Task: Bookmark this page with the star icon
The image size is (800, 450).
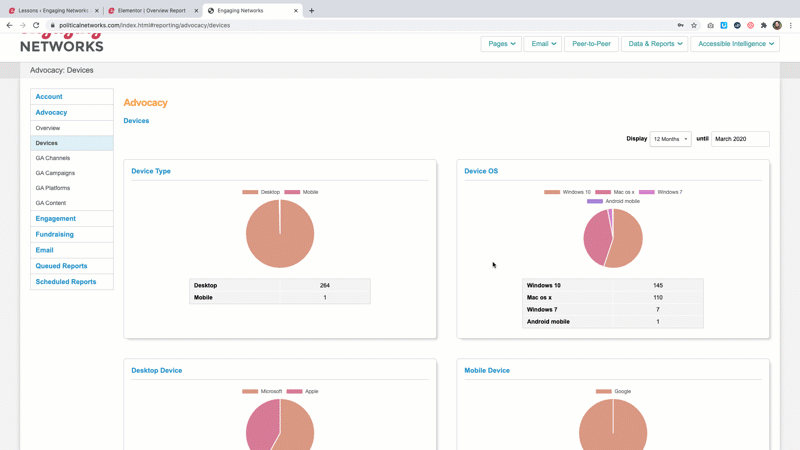Action: pyautogui.click(x=694, y=25)
